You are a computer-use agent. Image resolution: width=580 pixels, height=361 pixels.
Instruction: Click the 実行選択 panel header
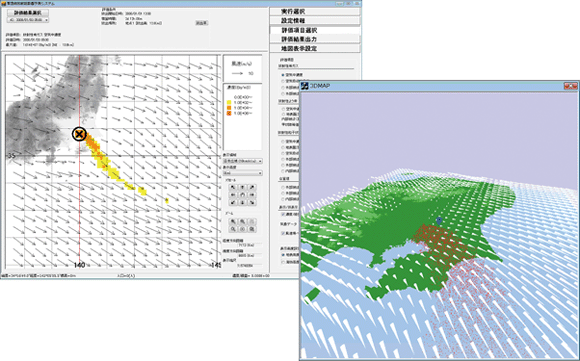315,12
